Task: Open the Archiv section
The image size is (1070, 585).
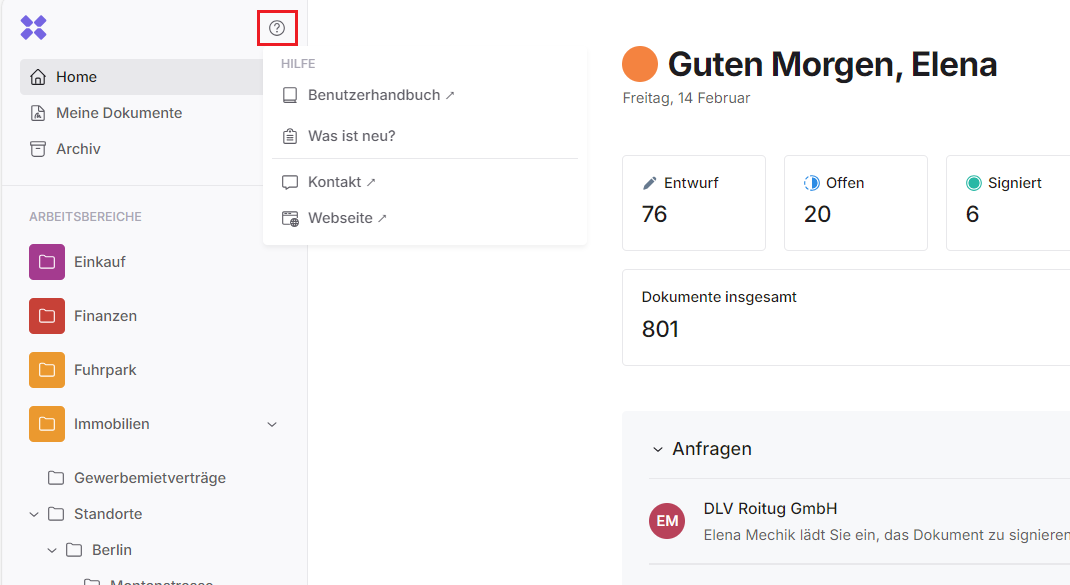Action: coord(78,149)
